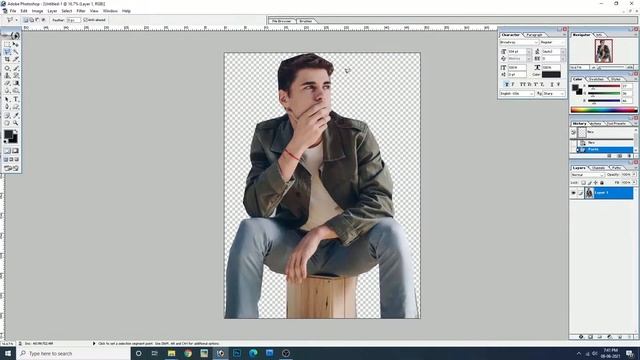Select the Move tool
The width and height of the screenshot is (640, 360).
(16, 44)
